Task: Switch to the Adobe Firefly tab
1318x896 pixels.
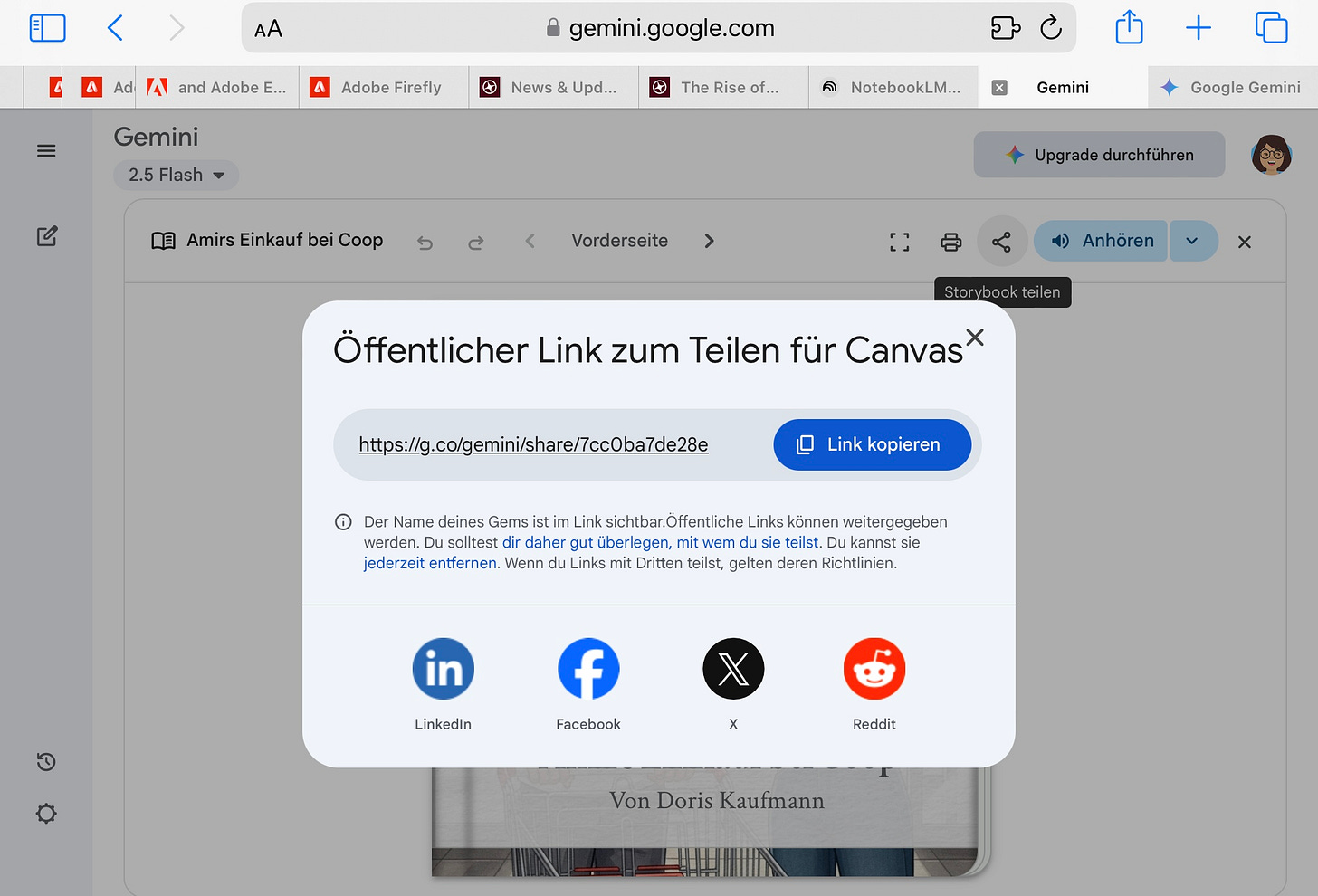Action: point(384,88)
